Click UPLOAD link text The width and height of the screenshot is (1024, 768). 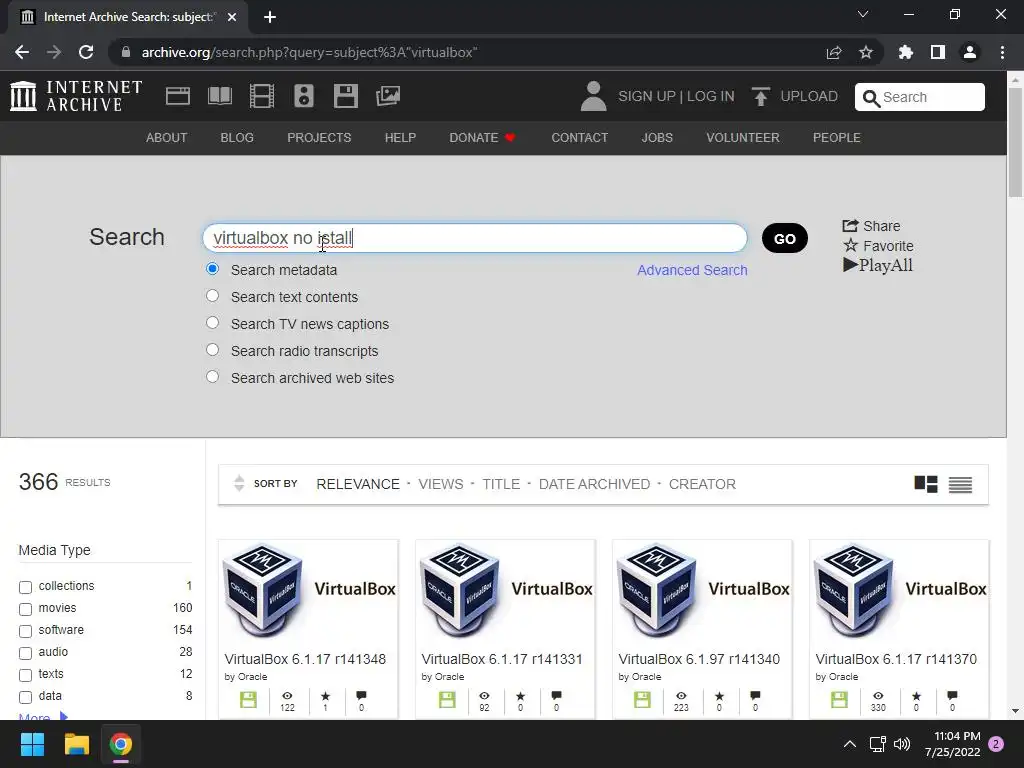(809, 96)
